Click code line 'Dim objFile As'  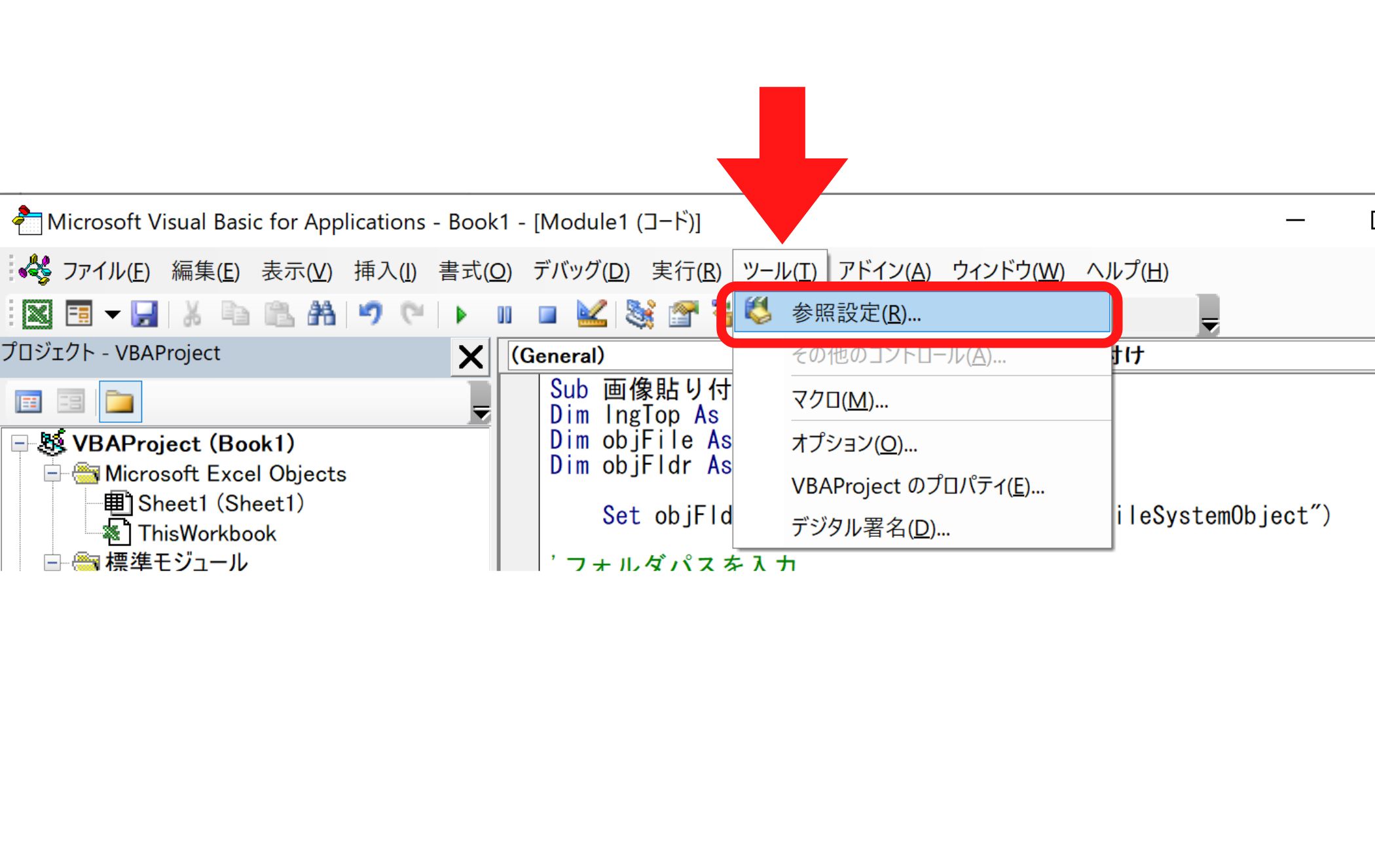[641, 440]
